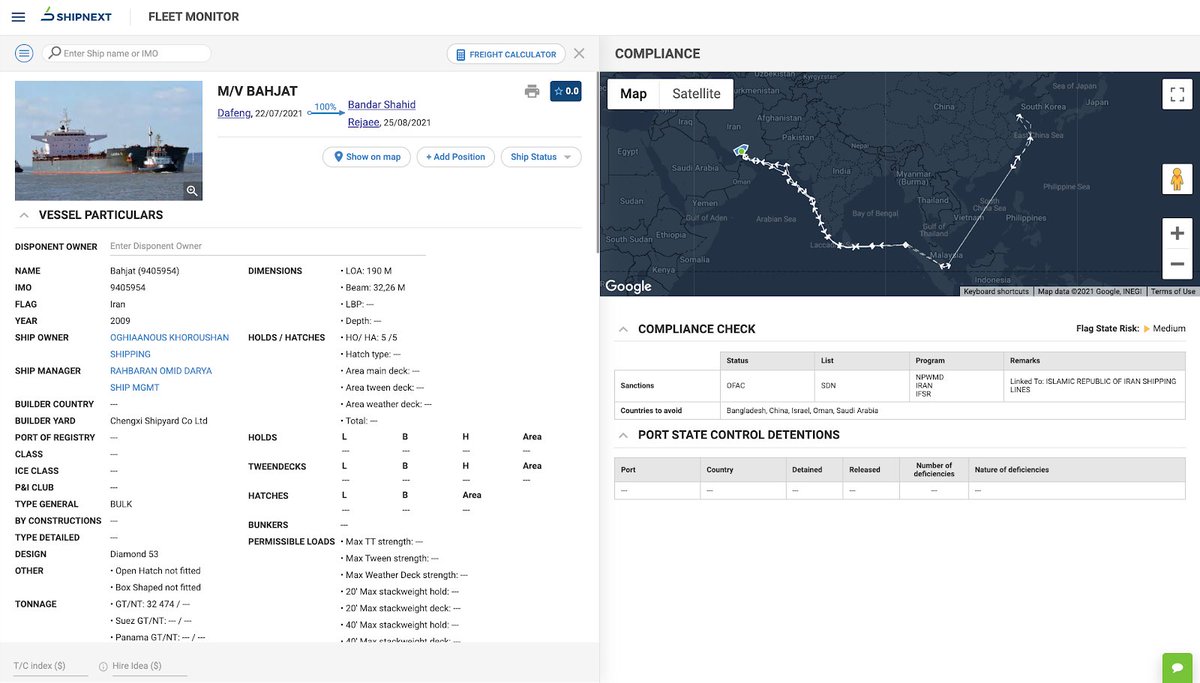
Task: Click Add Position button
Action: click(455, 157)
